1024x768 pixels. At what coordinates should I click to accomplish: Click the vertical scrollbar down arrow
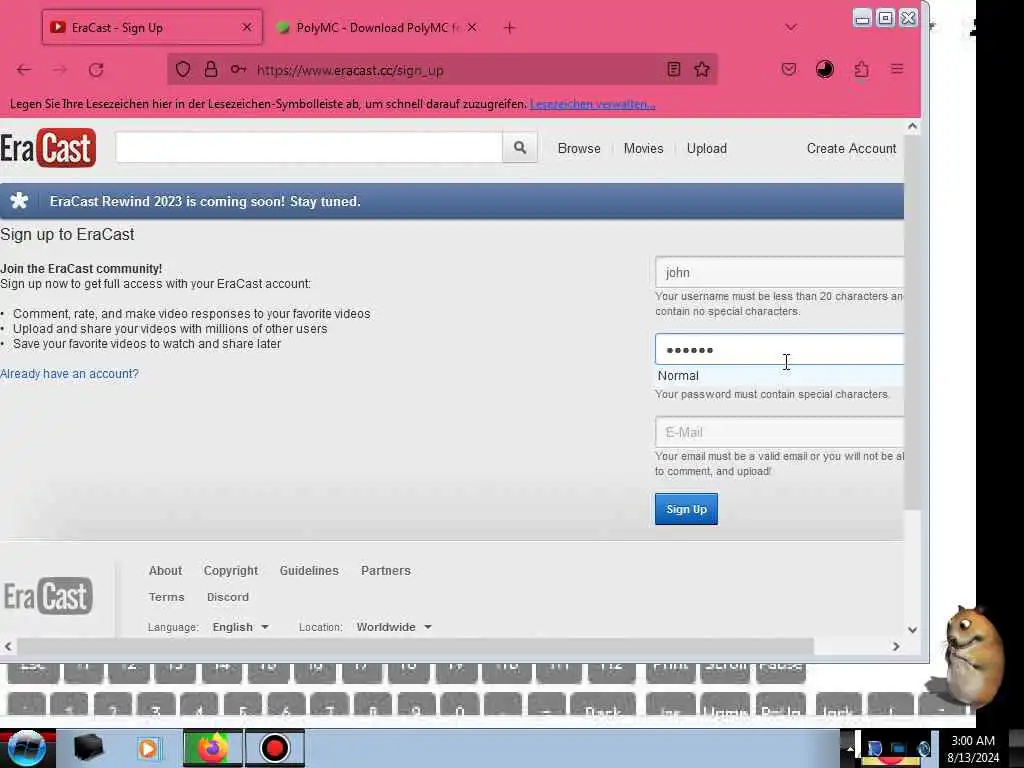(x=912, y=630)
